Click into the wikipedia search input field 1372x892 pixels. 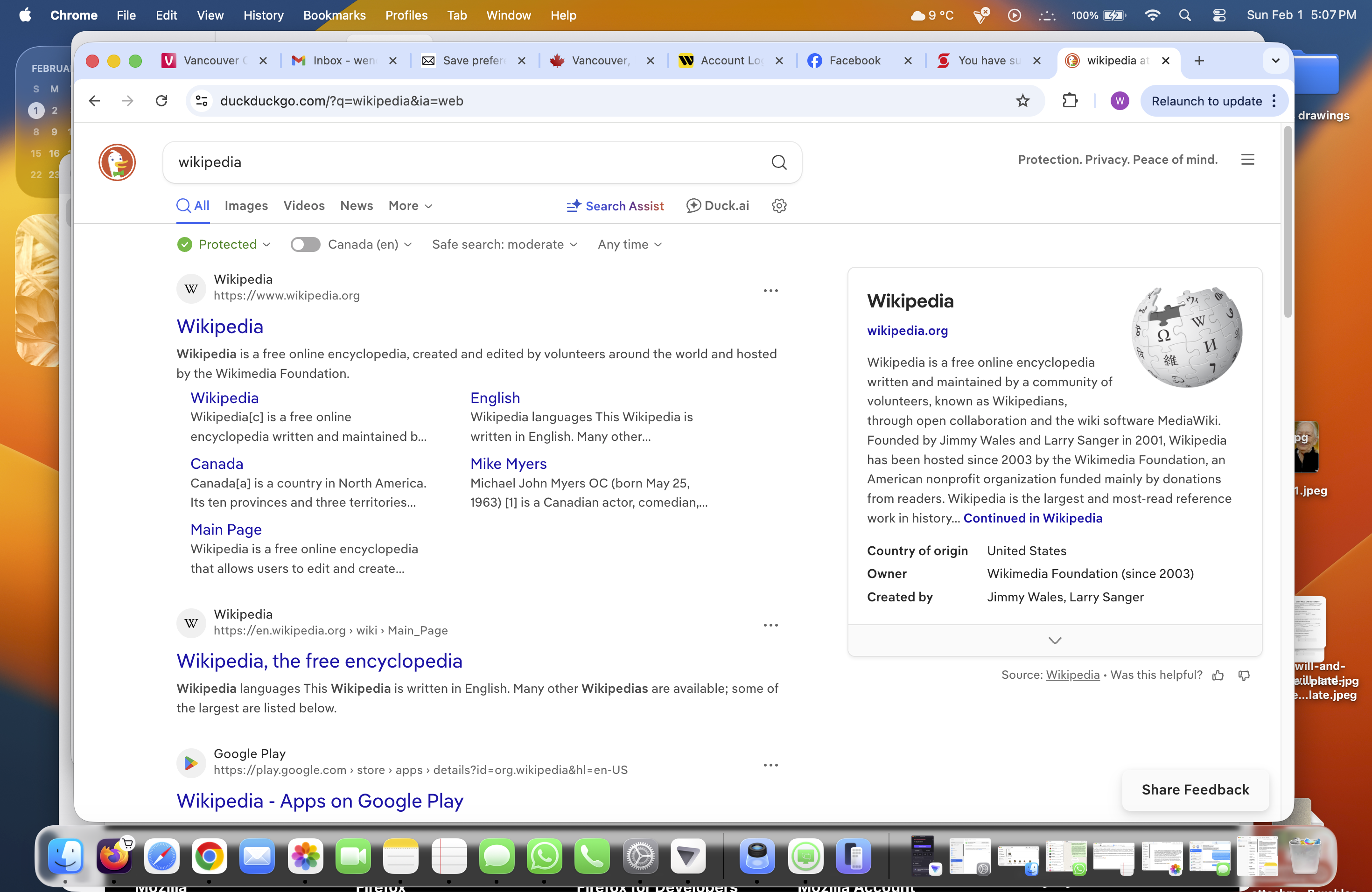(x=461, y=162)
